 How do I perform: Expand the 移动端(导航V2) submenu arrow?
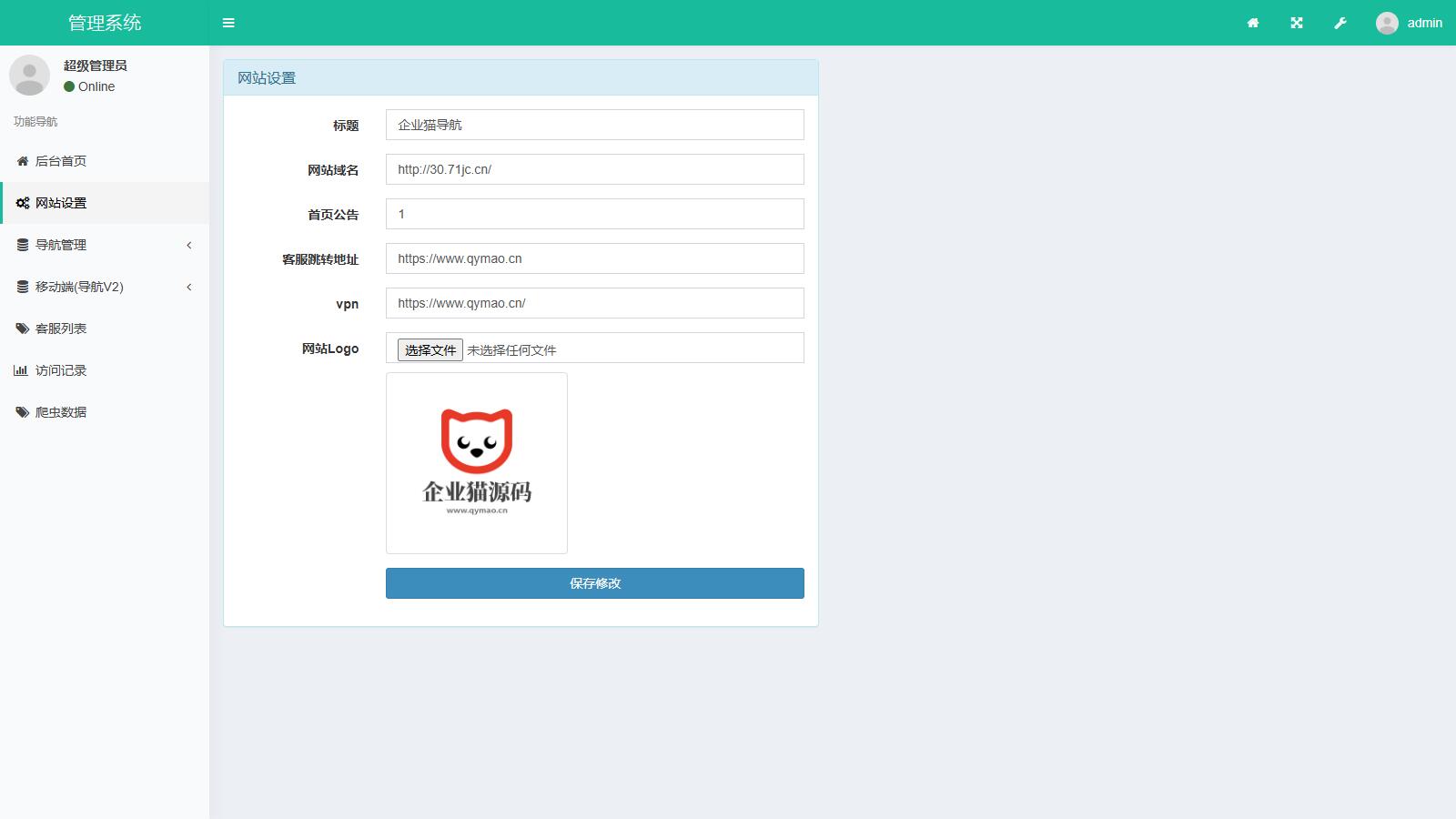tap(189, 287)
